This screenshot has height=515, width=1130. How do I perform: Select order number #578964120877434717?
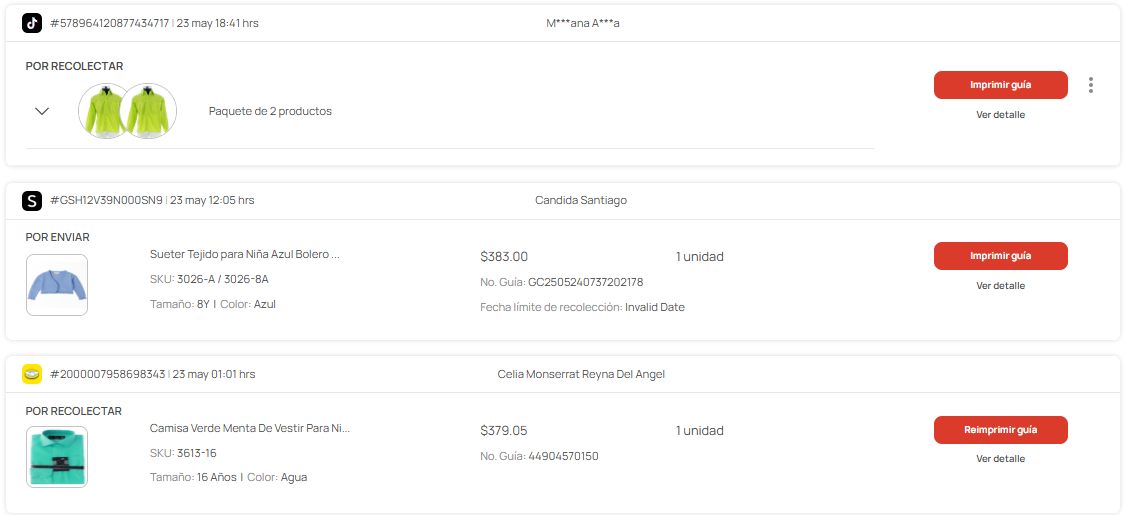pyautogui.click(x=110, y=23)
